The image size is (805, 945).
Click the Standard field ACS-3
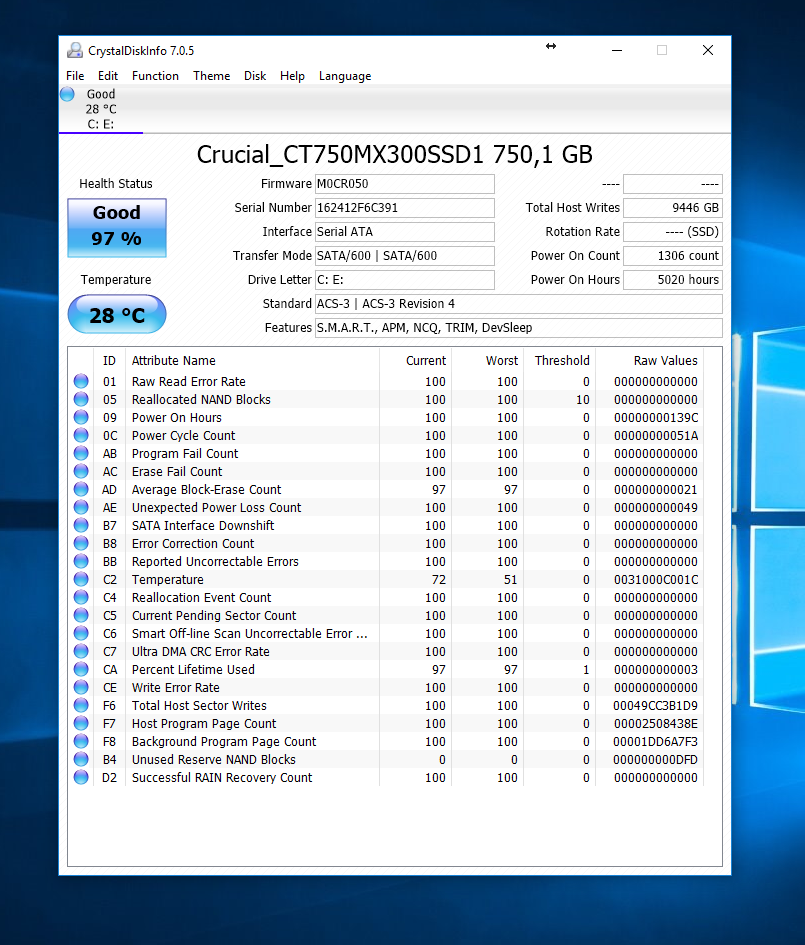pyautogui.click(x=519, y=304)
